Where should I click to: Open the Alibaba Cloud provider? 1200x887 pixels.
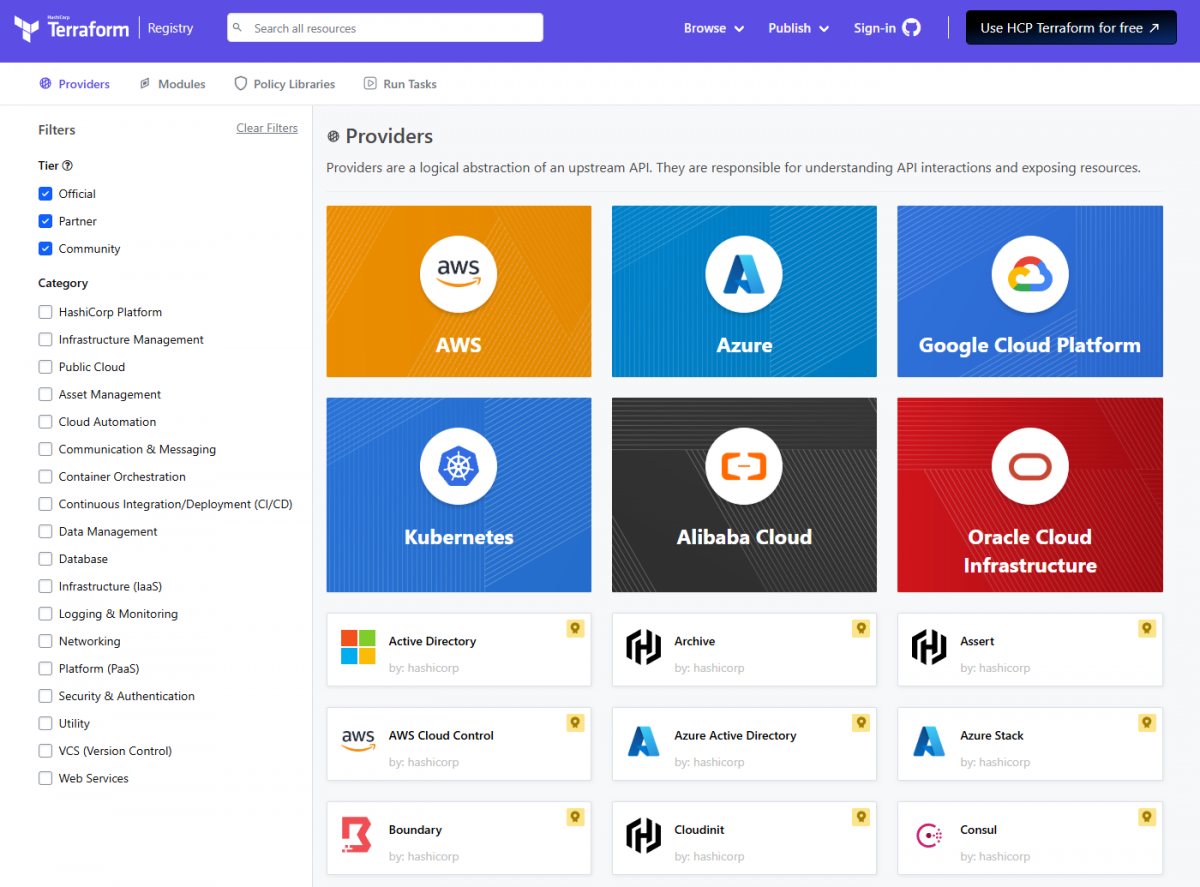744,494
